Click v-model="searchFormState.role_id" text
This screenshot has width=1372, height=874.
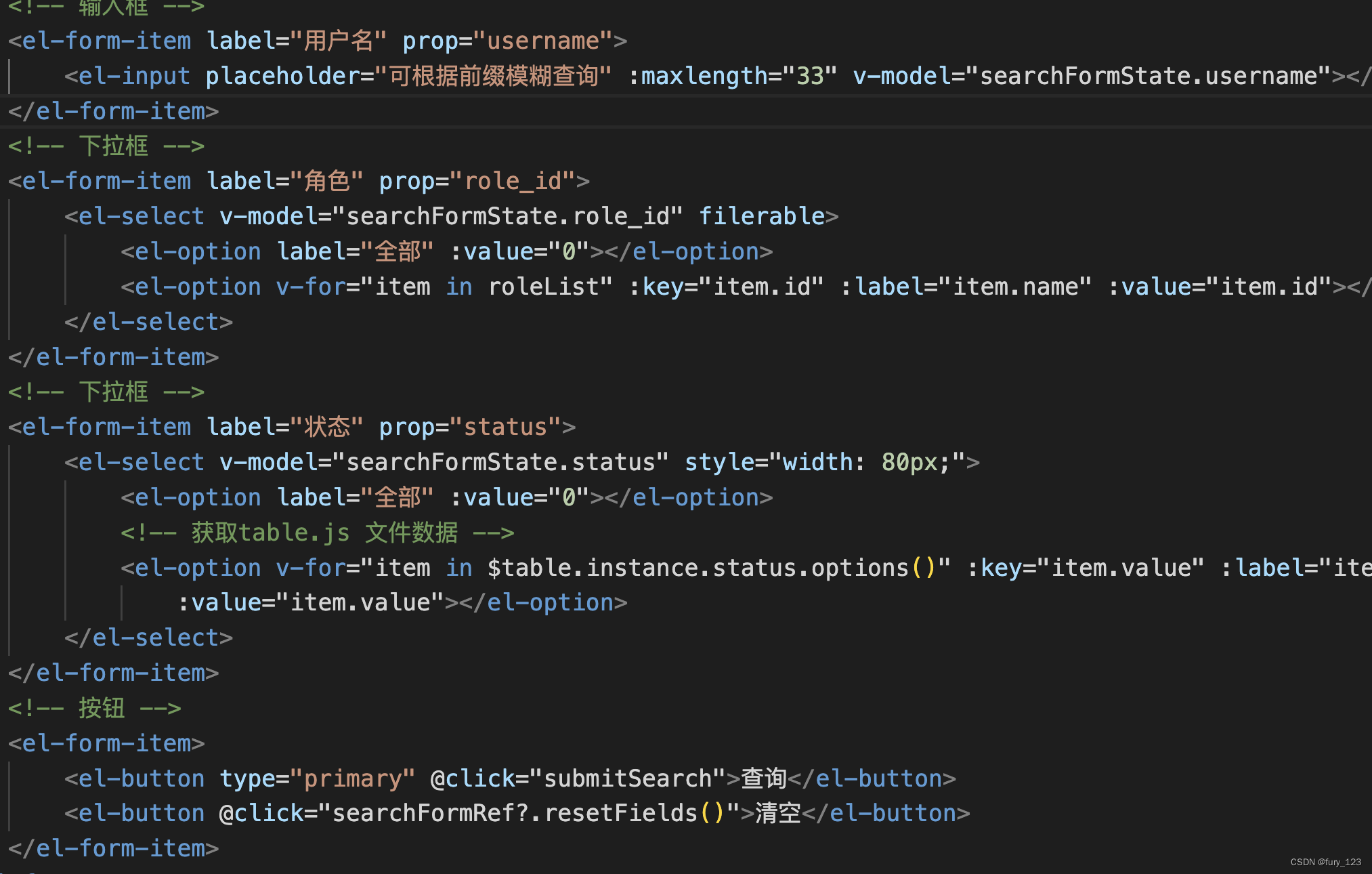(x=451, y=217)
